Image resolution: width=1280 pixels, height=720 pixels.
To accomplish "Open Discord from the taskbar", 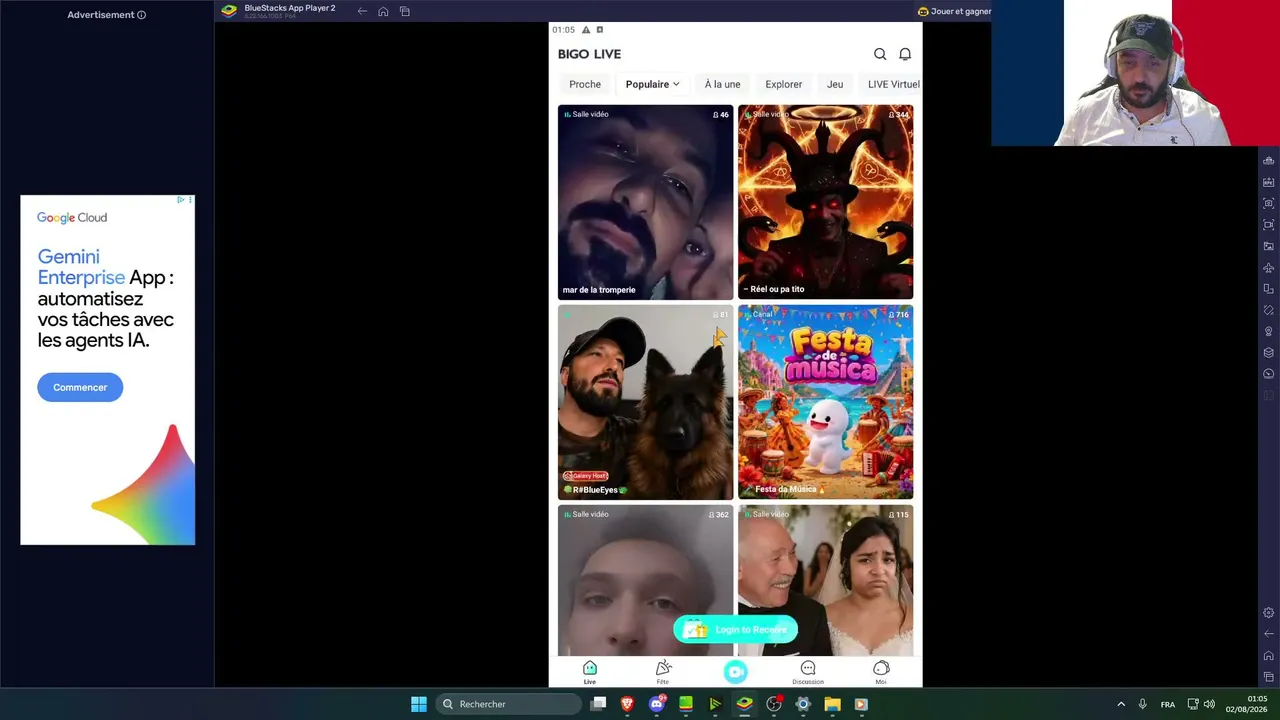I will pyautogui.click(x=657, y=704).
